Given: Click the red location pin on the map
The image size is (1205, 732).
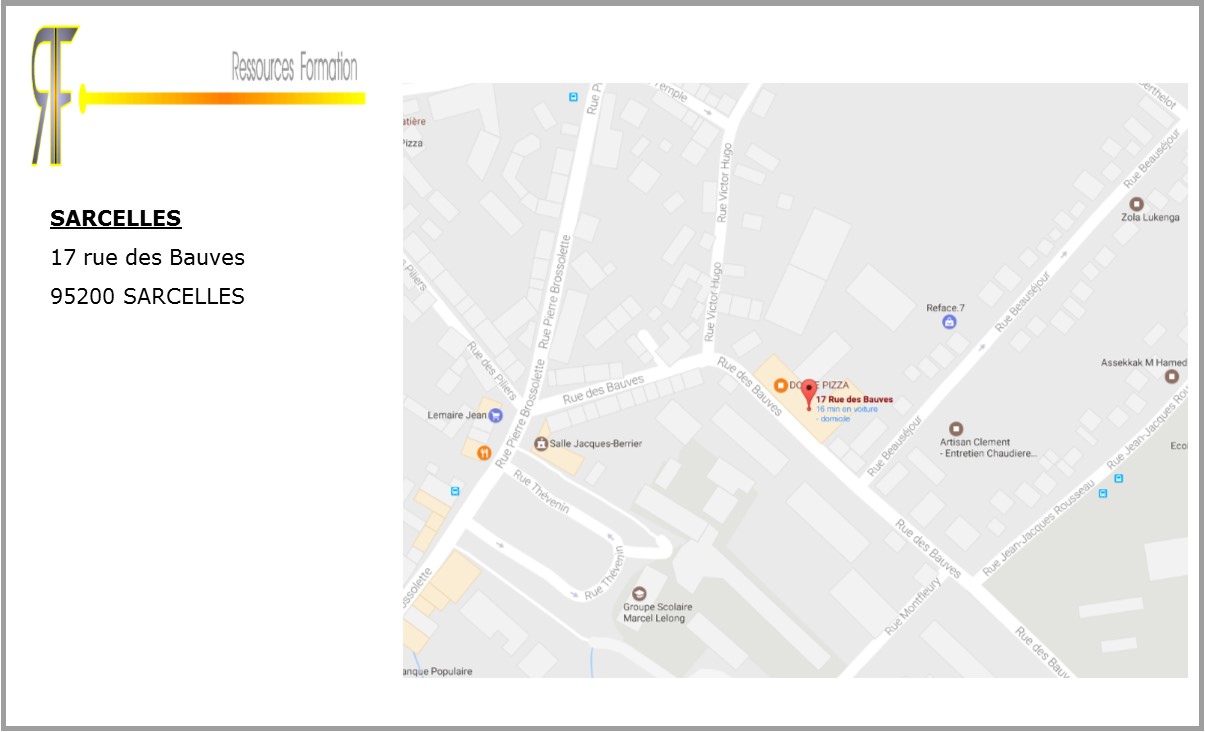Looking at the screenshot, I should point(809,393).
